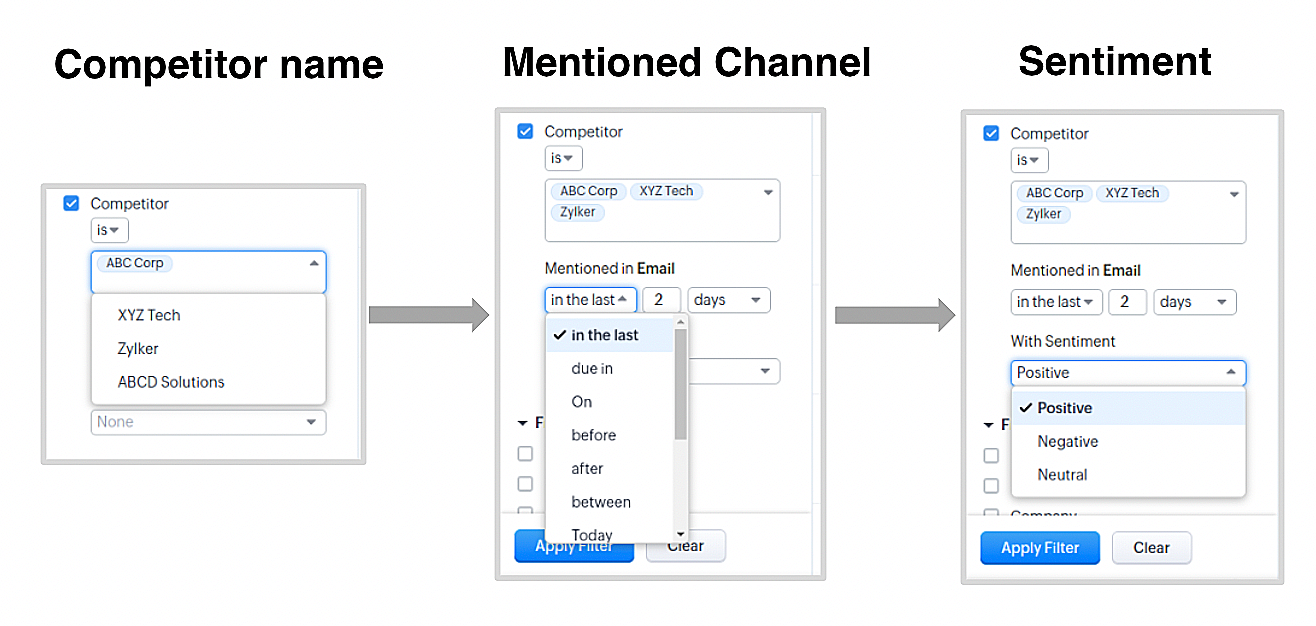Open the "days" unit dropdown in the Sentiment panel

coord(1194,302)
